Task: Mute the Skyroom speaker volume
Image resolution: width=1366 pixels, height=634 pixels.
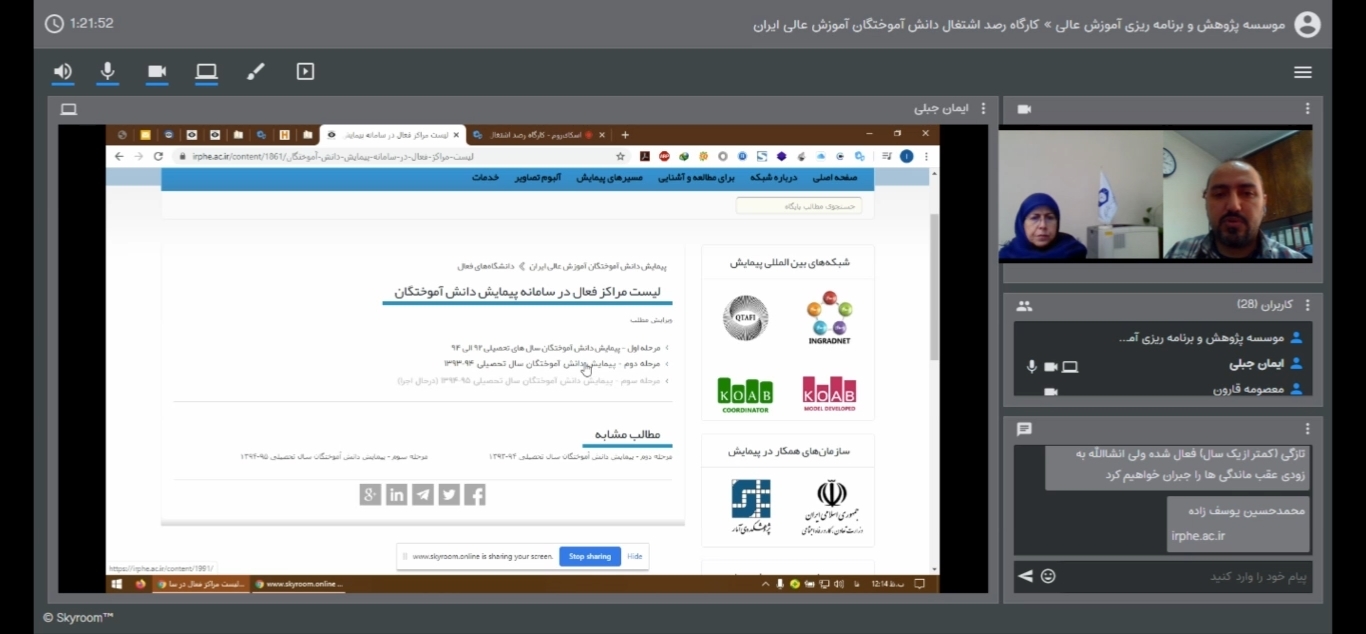Action: coord(63,71)
